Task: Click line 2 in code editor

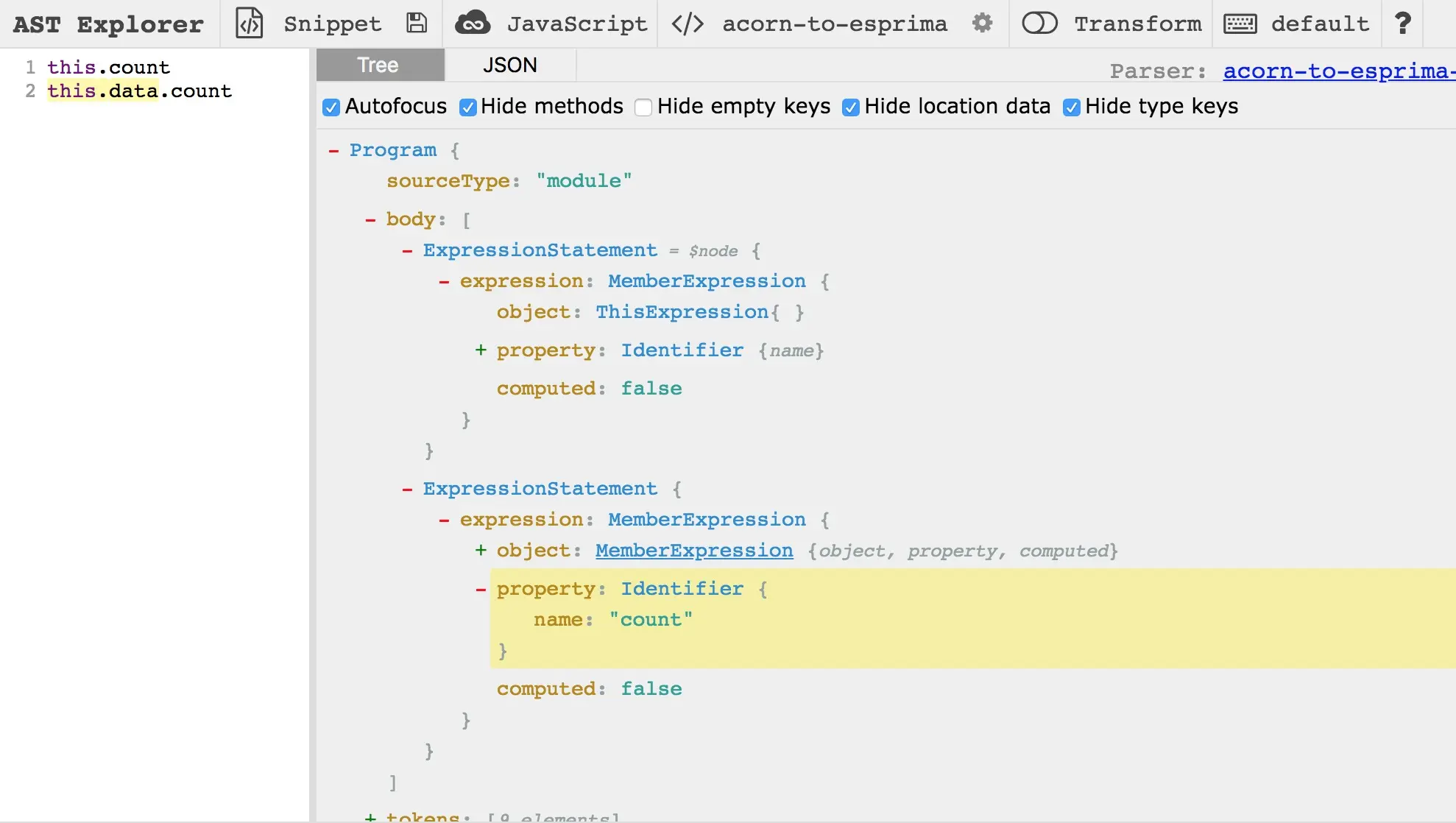Action: pos(140,91)
